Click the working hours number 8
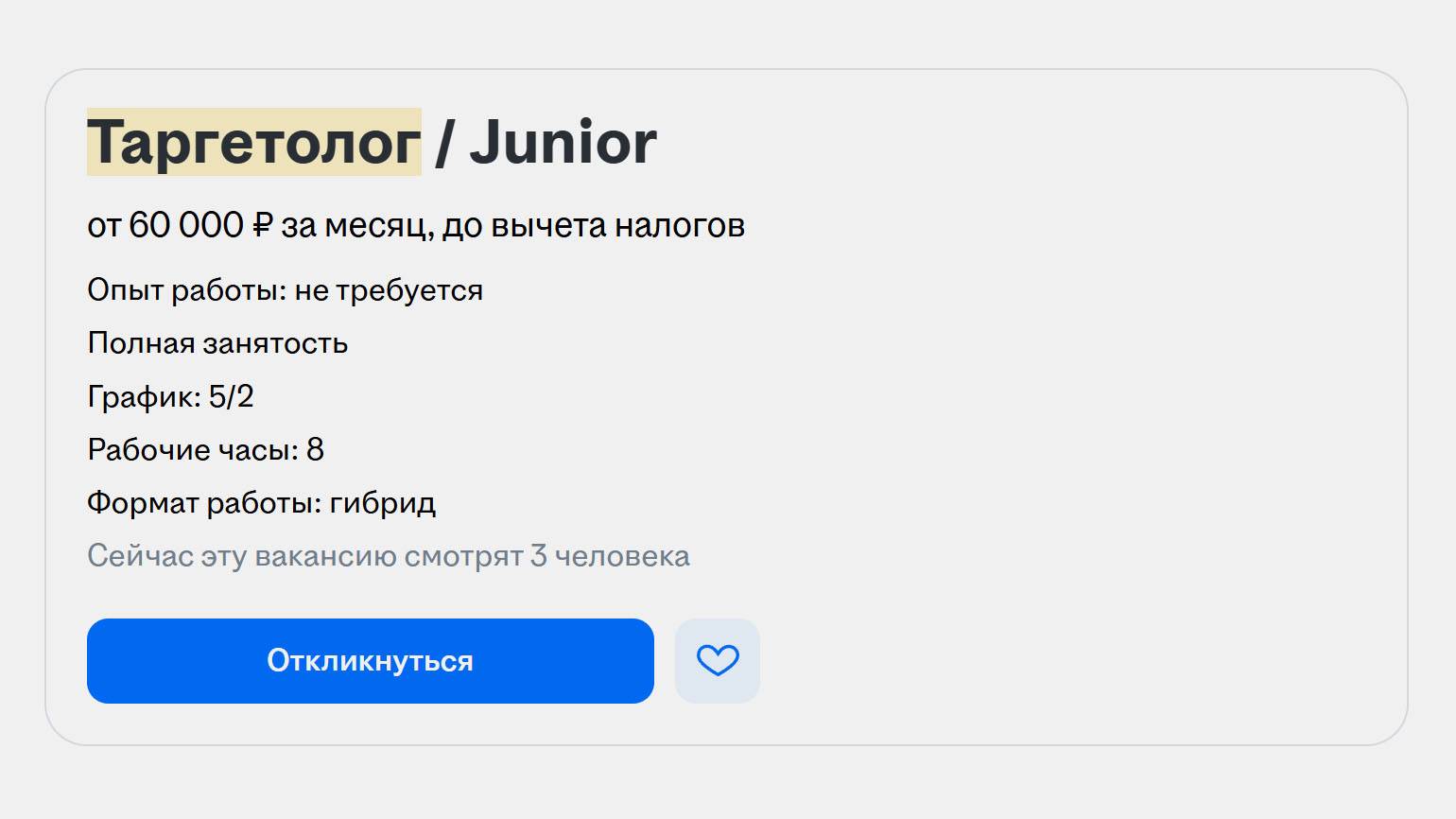Screen dimensions: 1456x819 point(316,449)
